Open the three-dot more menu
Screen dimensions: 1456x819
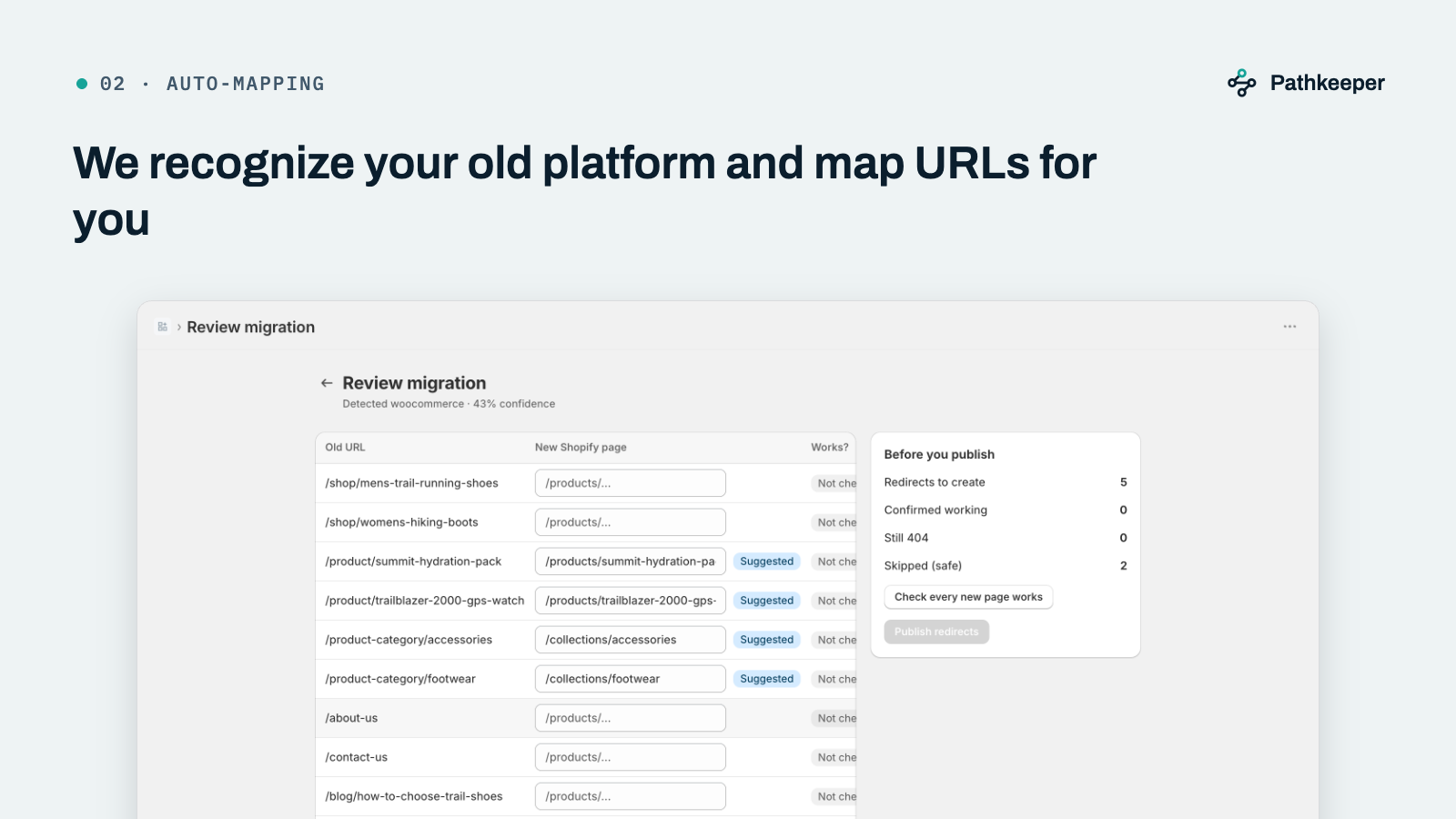point(1289,327)
